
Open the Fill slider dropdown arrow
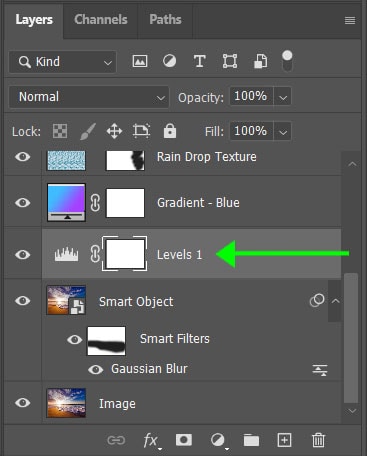click(x=283, y=132)
